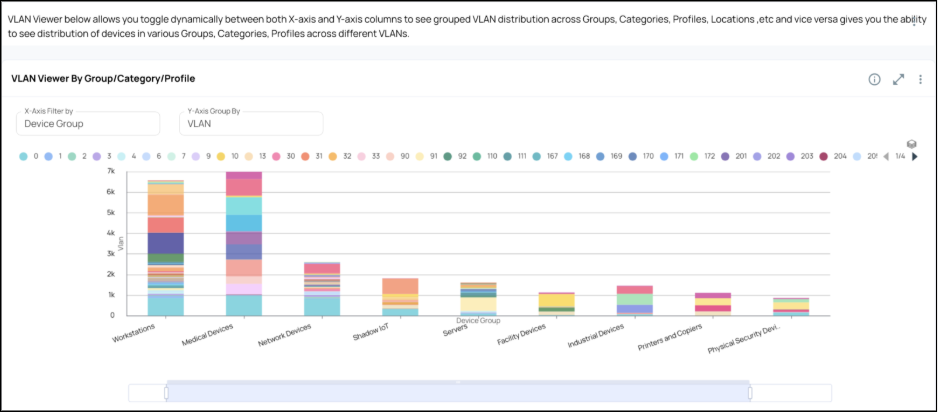Go to previous legend page arrow

click(885, 156)
